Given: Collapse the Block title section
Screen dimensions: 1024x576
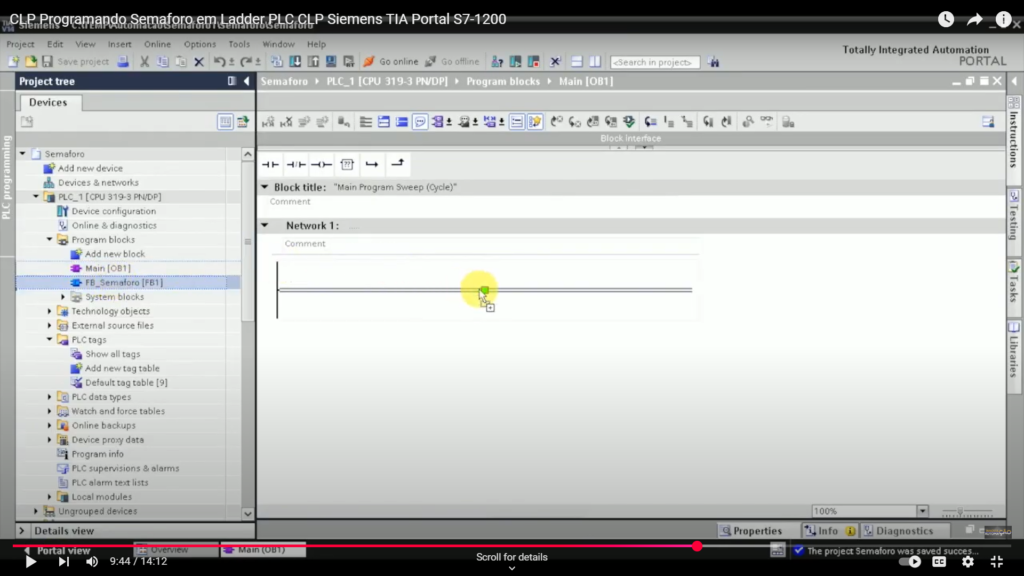Looking at the screenshot, I should pos(265,187).
